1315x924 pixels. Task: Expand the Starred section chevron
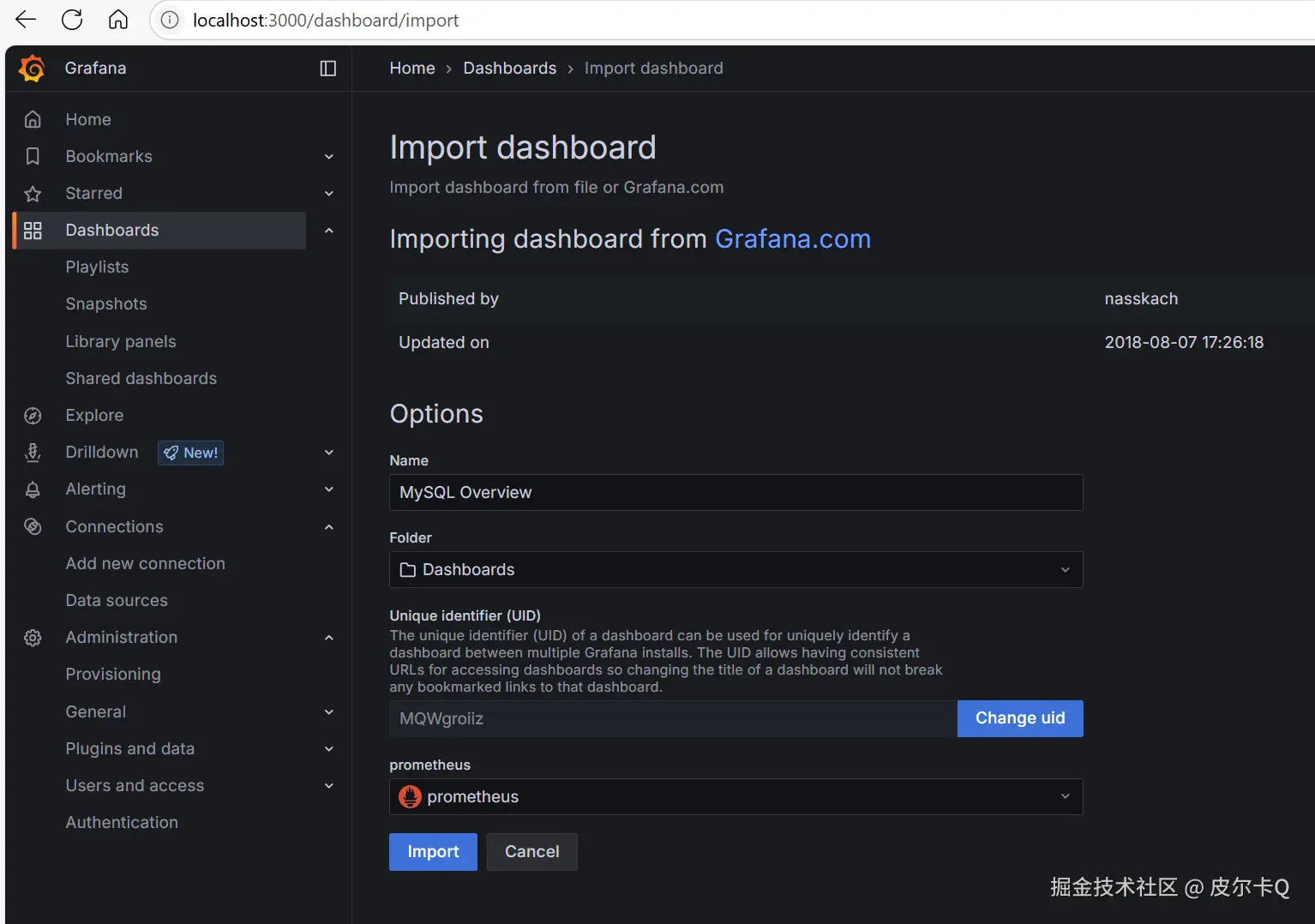pos(328,194)
